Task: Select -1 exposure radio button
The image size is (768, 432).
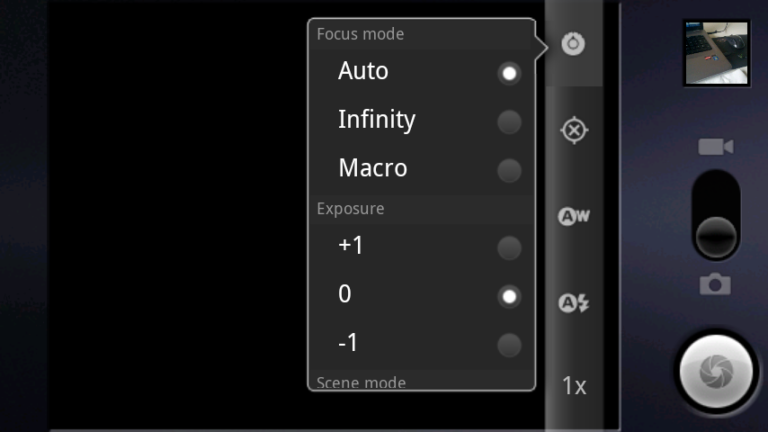Action: 509,345
